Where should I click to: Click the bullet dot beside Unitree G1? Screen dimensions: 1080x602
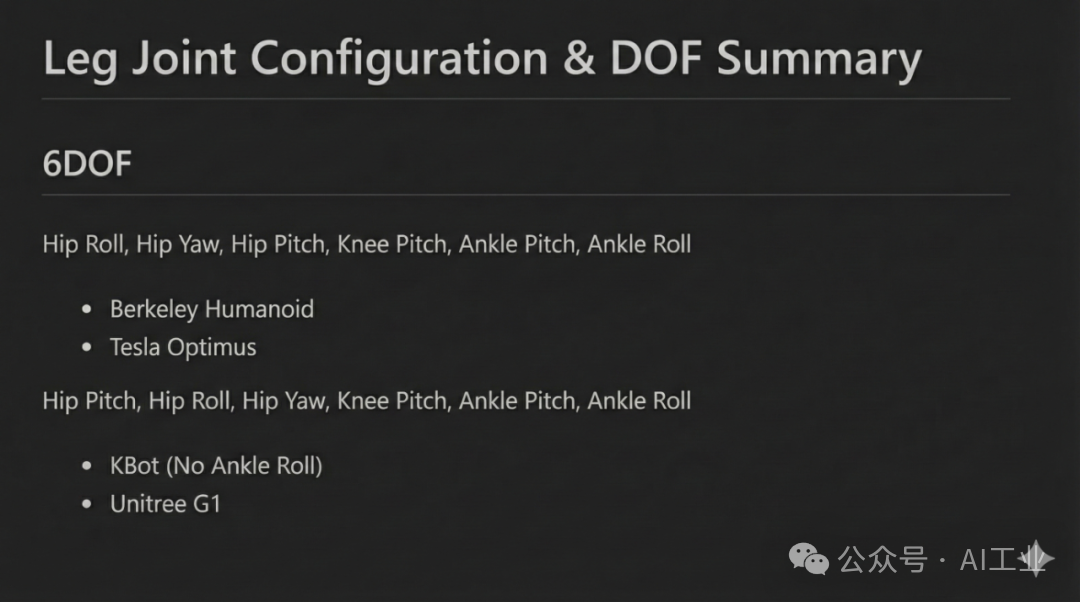click(x=88, y=504)
